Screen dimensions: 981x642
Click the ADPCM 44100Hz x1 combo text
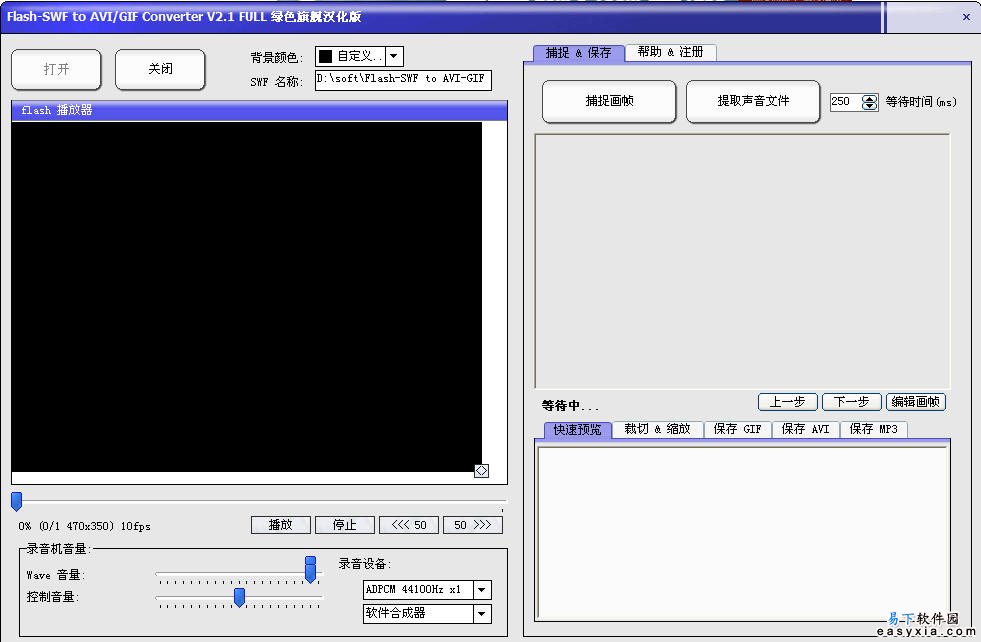[x=413, y=589]
